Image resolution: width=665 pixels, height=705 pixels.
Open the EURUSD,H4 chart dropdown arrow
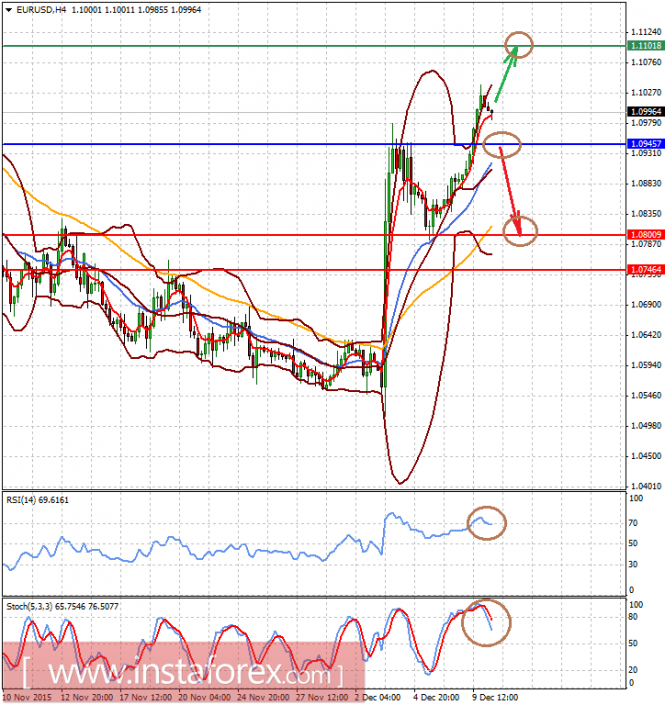click(9, 9)
